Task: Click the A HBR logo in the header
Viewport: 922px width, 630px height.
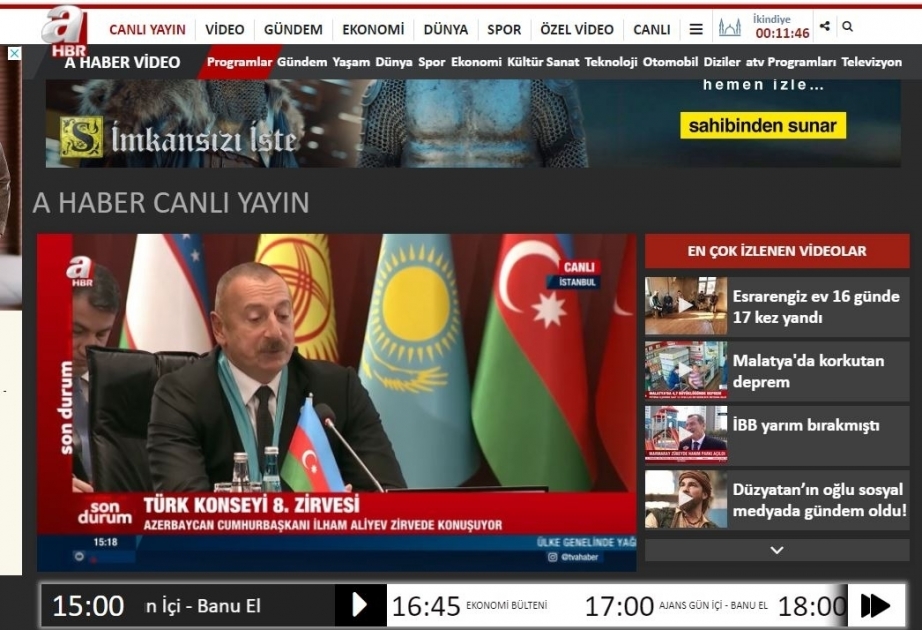Action: 66,31
